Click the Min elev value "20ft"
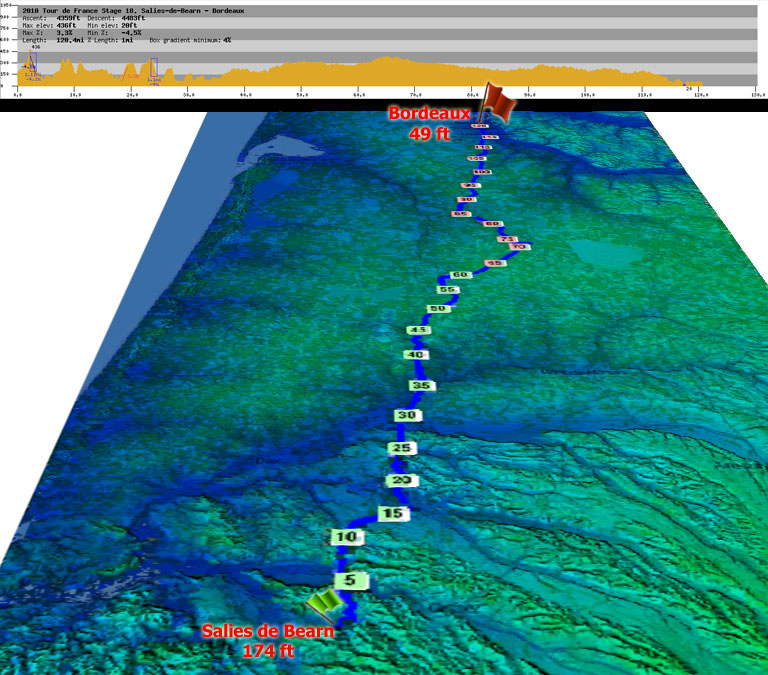This screenshot has height=675, width=768. pyautogui.click(x=128, y=25)
